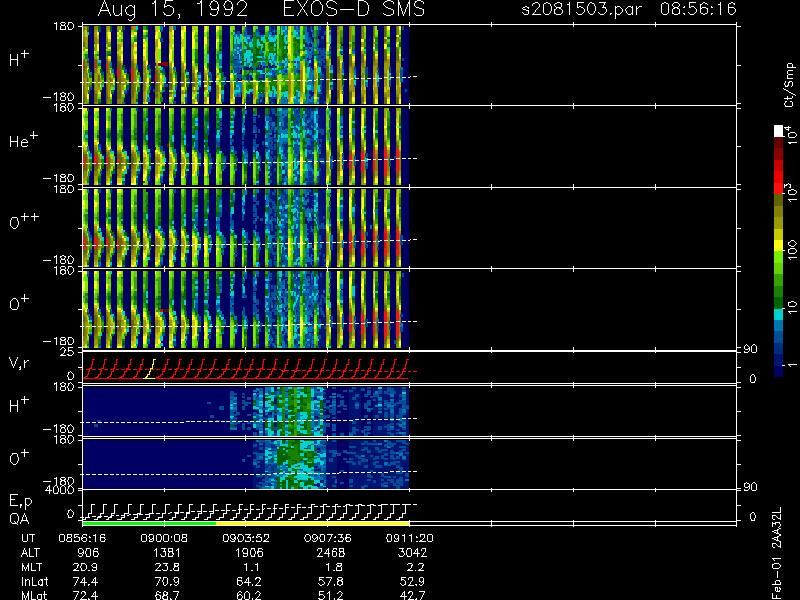
Task: Click the '4000' tick of E,p panel
Action: click(62, 490)
